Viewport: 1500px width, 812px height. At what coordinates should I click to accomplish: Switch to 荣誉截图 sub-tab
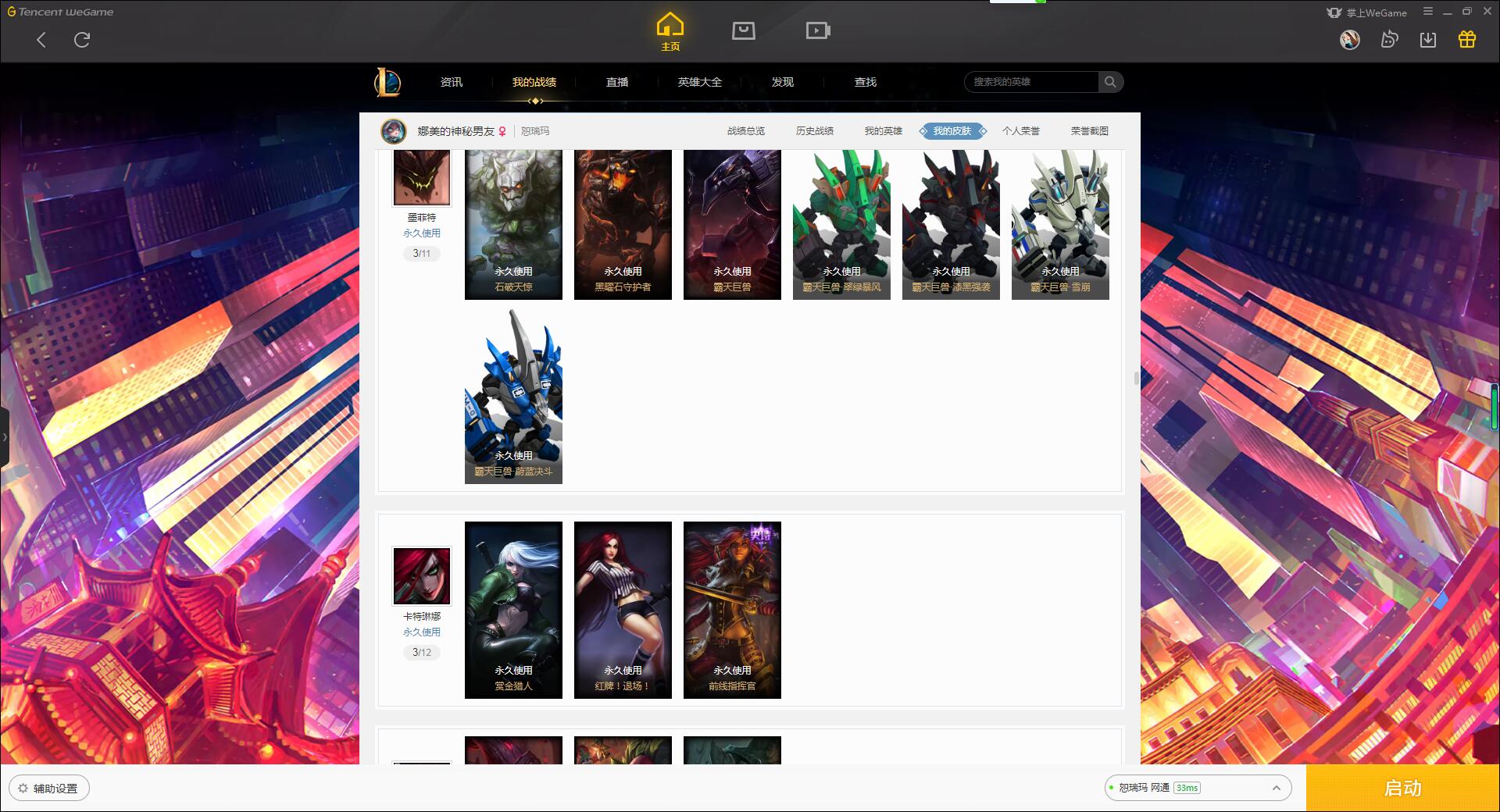[x=1090, y=131]
